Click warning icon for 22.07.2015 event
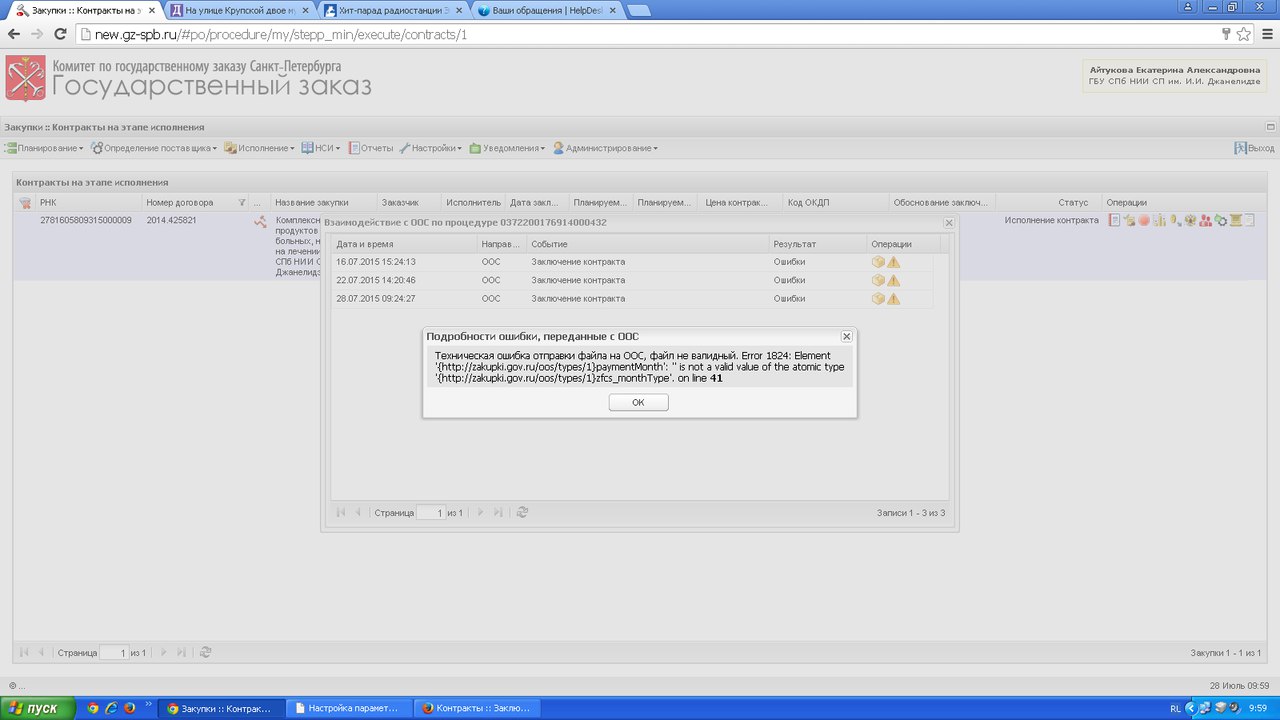The height and width of the screenshot is (720, 1280). click(x=893, y=280)
